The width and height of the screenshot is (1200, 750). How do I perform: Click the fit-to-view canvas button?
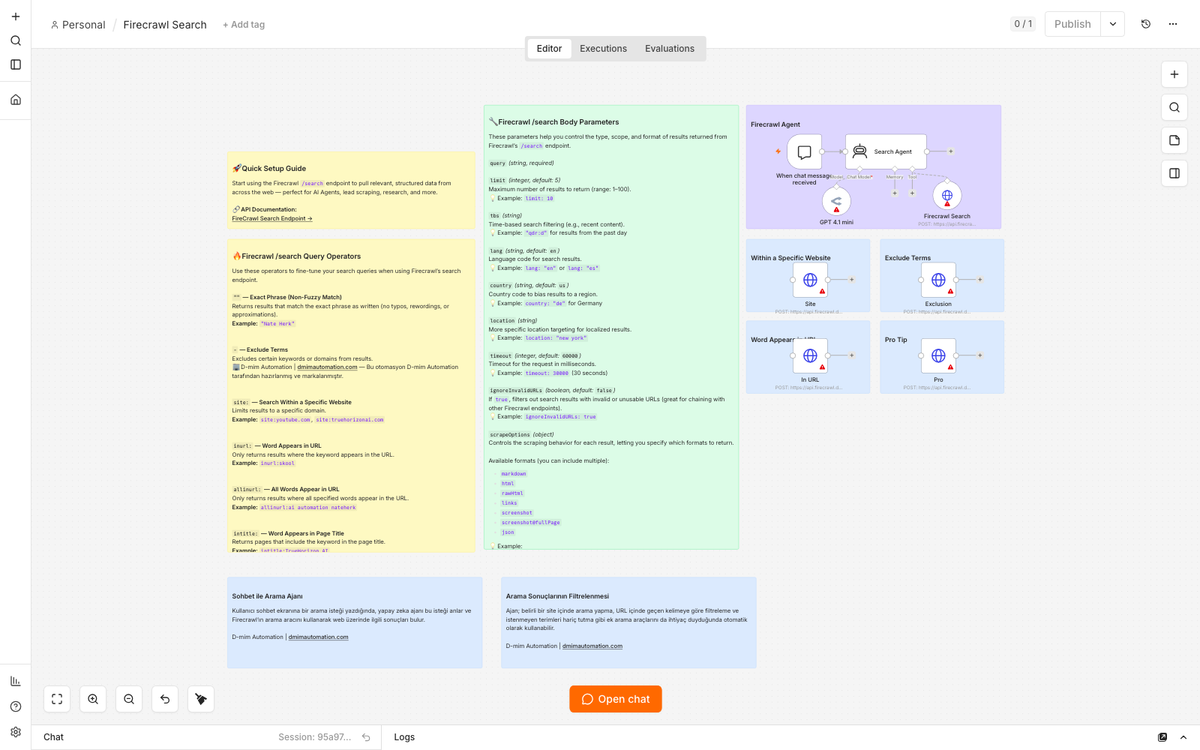57,699
